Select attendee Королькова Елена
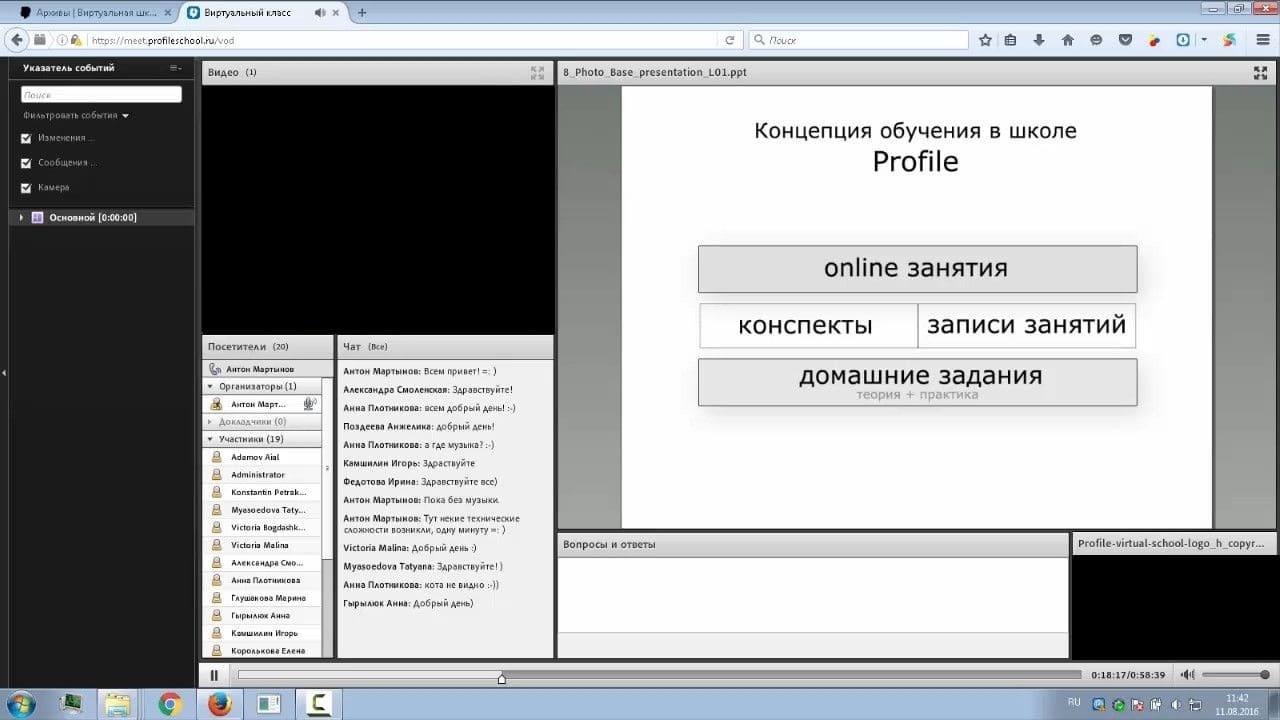 tap(262, 651)
